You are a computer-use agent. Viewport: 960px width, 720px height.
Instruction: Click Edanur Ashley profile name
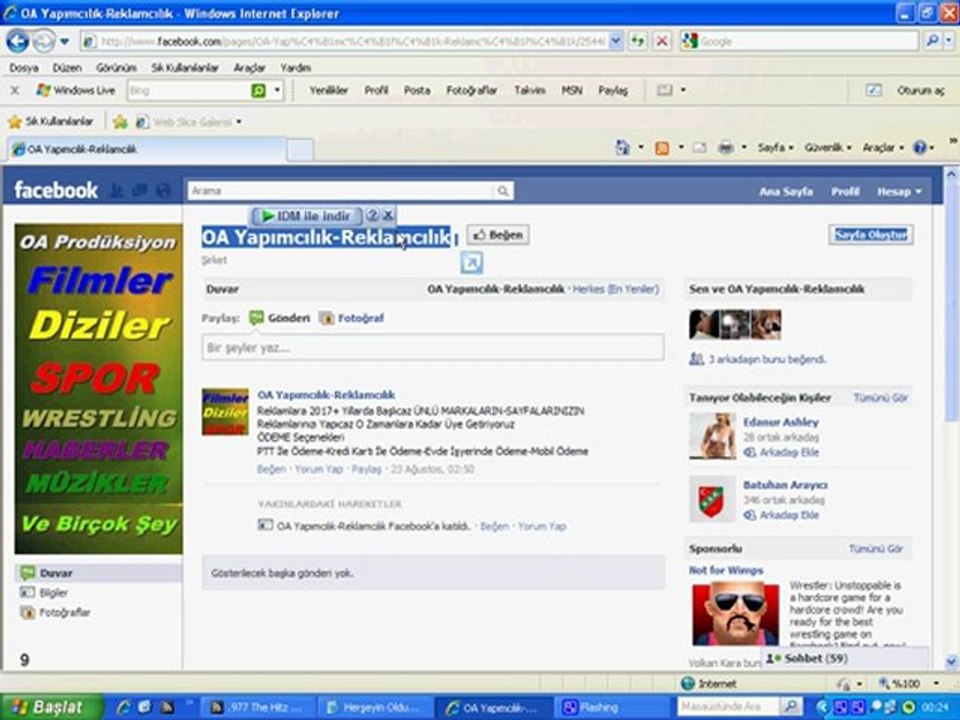781,422
